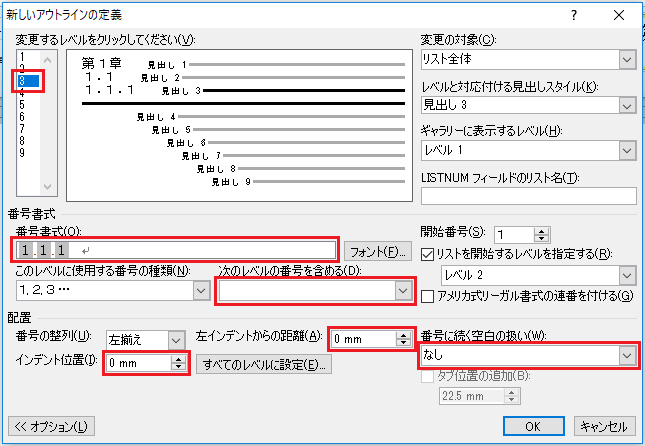Image resolution: width=645 pixels, height=446 pixels.
Task: Close the dialog with the X button
Action: pyautogui.click(x=619, y=15)
